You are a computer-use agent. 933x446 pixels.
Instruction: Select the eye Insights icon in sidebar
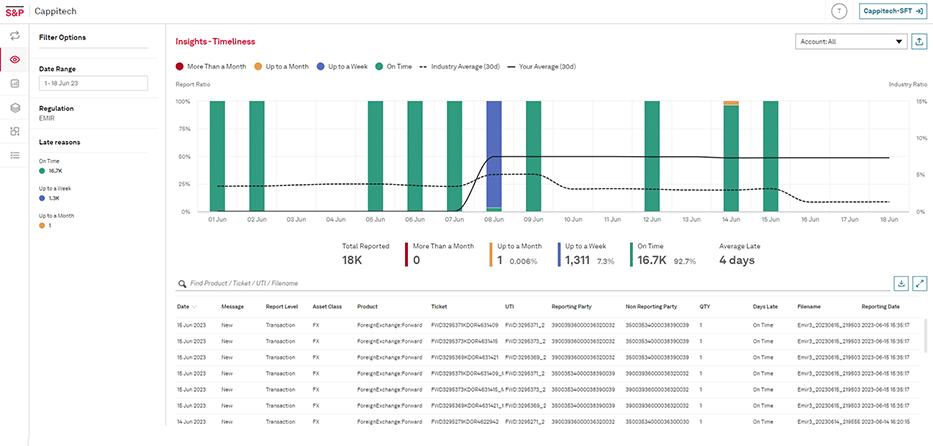pyautogui.click(x=15, y=59)
